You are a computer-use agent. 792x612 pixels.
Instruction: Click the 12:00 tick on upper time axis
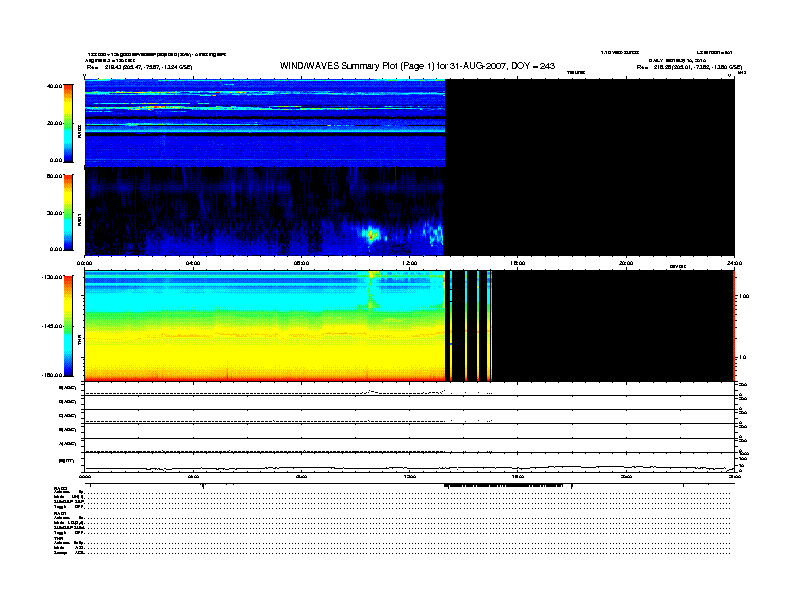[x=410, y=263]
